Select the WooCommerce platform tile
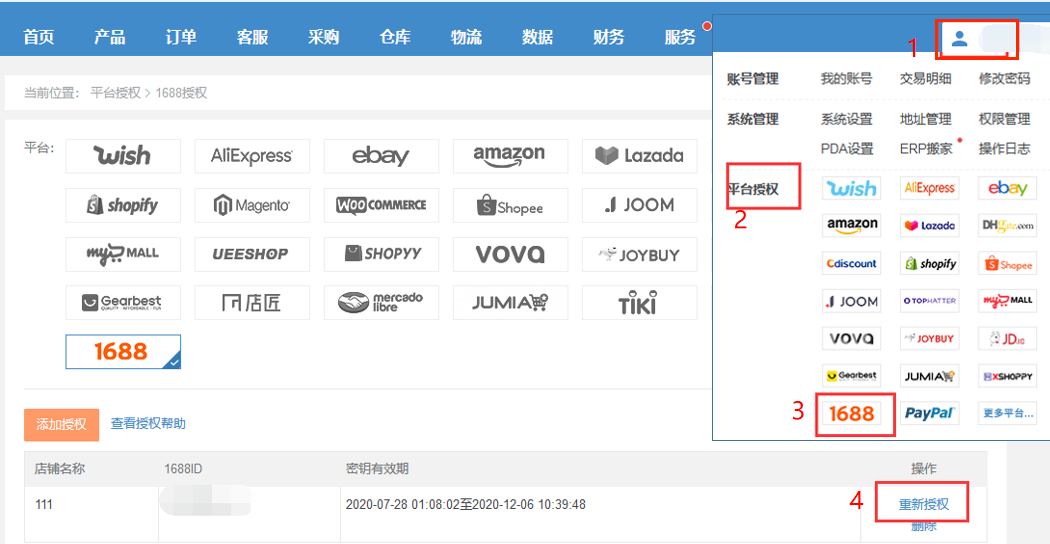The height and width of the screenshot is (544, 1050). [x=381, y=205]
